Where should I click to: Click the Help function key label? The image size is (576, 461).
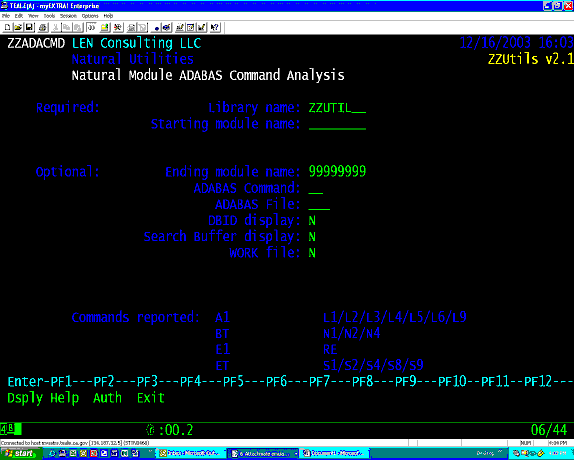(x=65, y=398)
